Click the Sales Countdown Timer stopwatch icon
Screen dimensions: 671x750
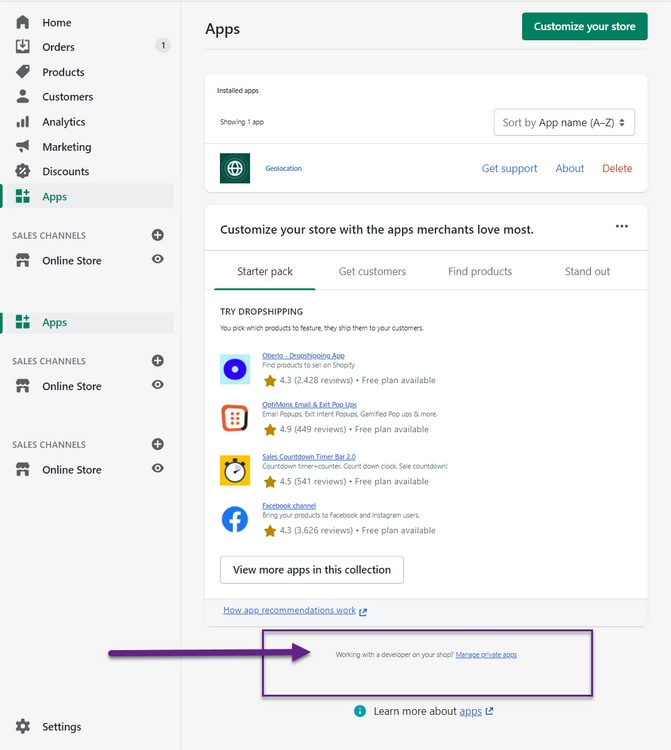[x=235, y=471]
